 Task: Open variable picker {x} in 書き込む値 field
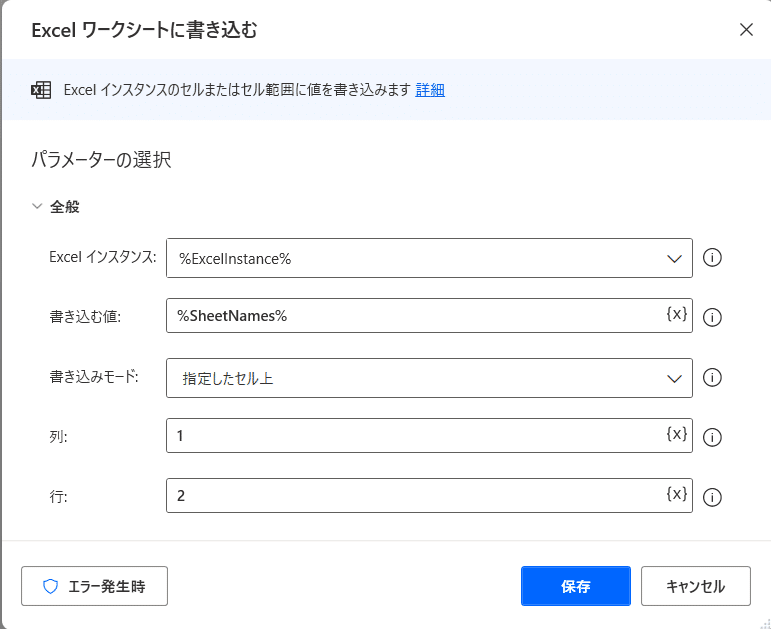point(677,314)
